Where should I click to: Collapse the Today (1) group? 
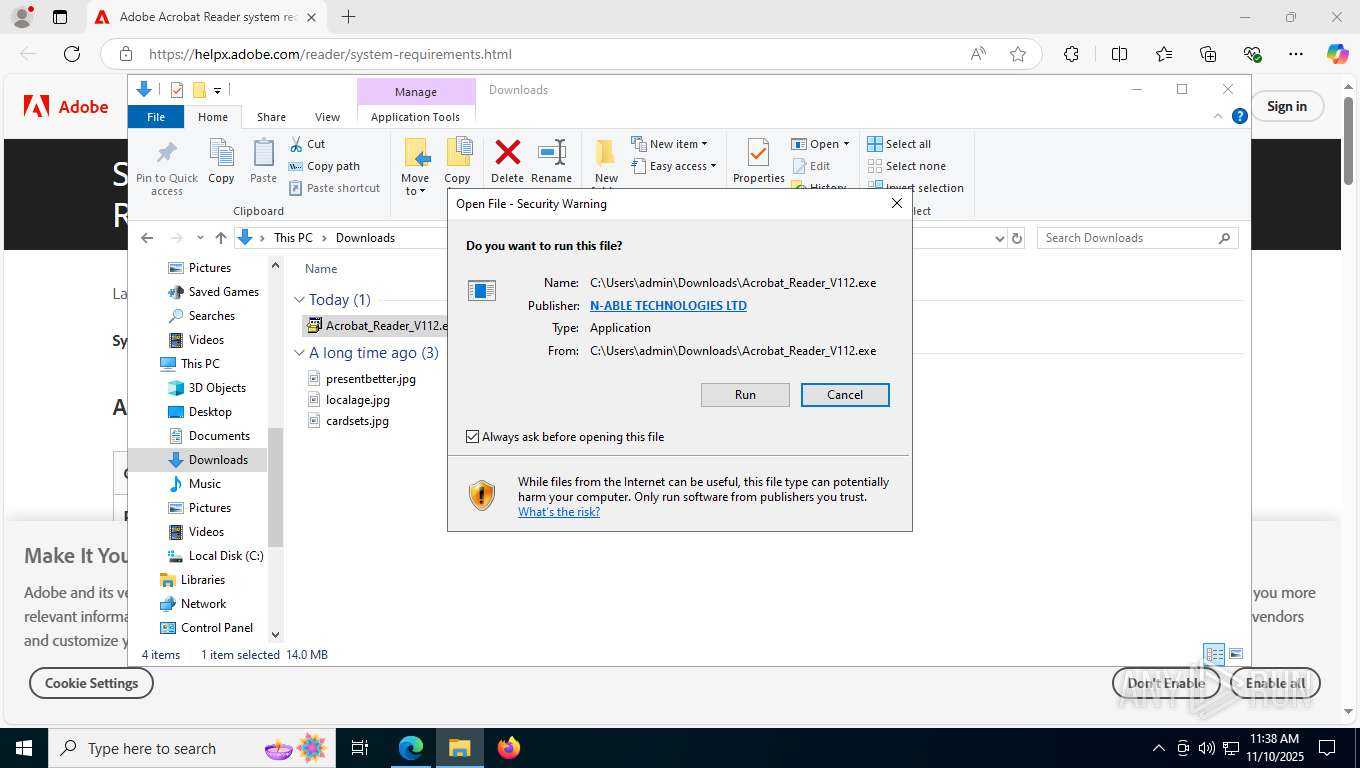click(299, 299)
